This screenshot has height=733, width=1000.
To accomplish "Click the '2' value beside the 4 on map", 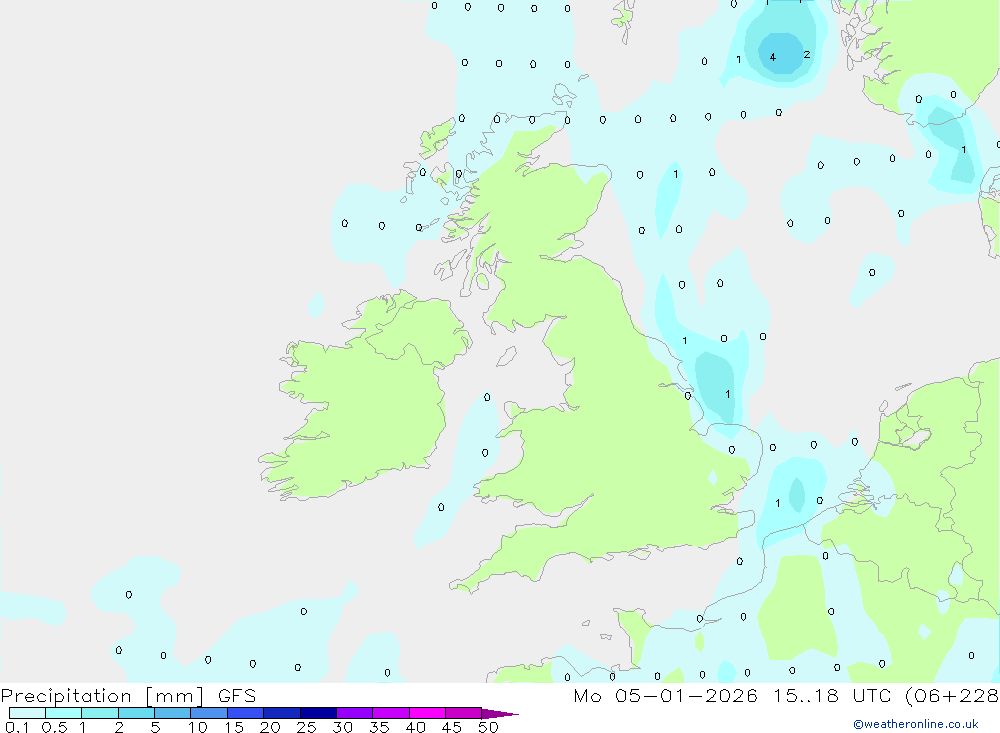I will pos(807,55).
